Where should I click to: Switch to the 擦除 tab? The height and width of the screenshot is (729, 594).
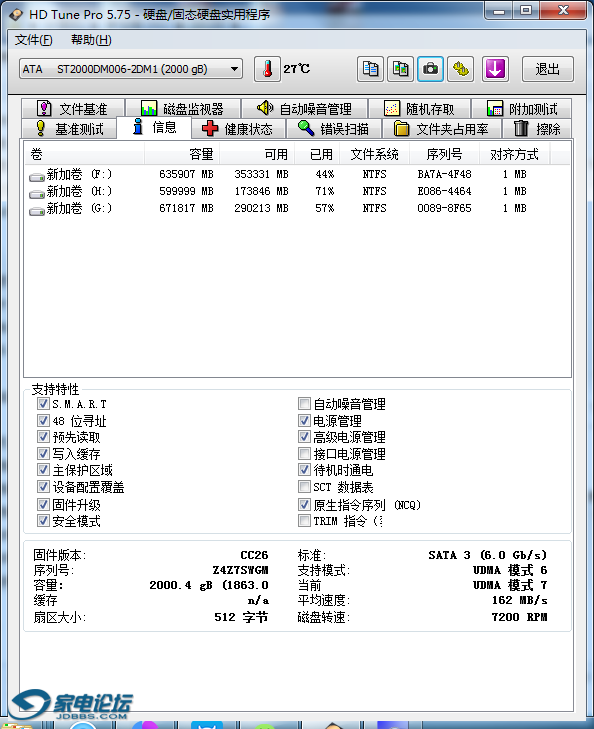click(x=537, y=129)
